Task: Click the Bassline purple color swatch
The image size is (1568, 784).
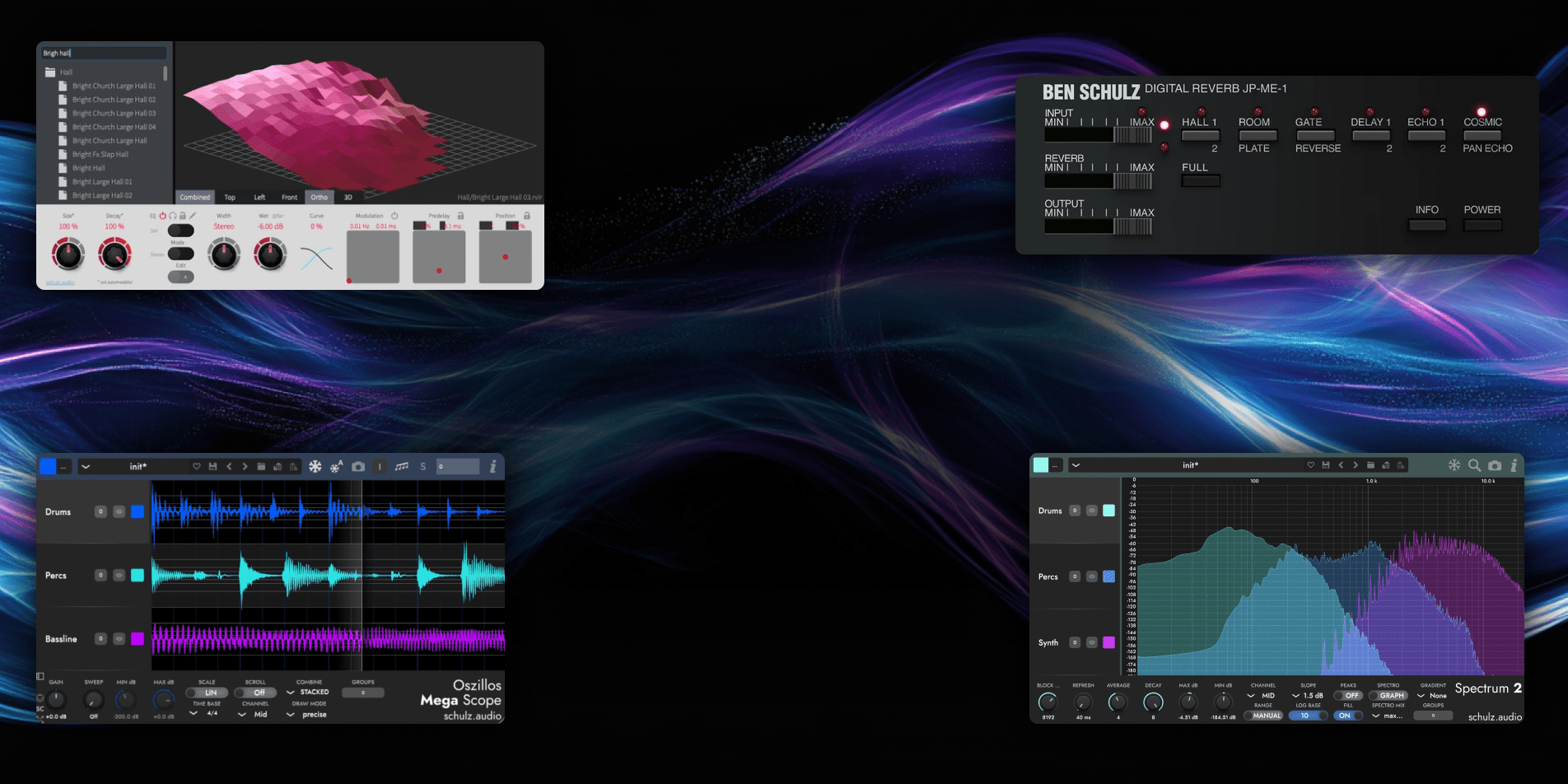Action: tap(138, 639)
